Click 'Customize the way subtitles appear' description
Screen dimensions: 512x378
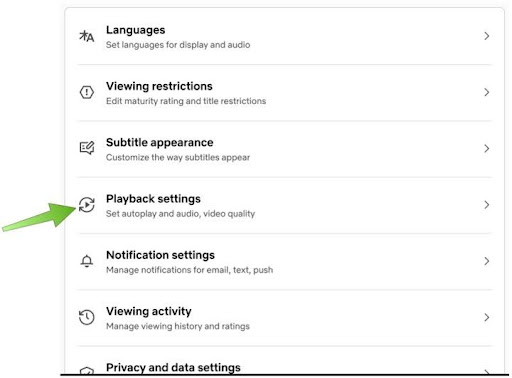(x=178, y=157)
